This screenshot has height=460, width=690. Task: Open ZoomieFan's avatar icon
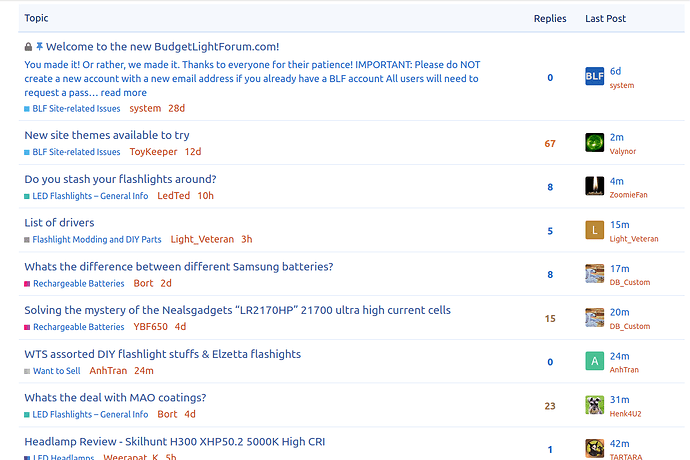tap(595, 186)
